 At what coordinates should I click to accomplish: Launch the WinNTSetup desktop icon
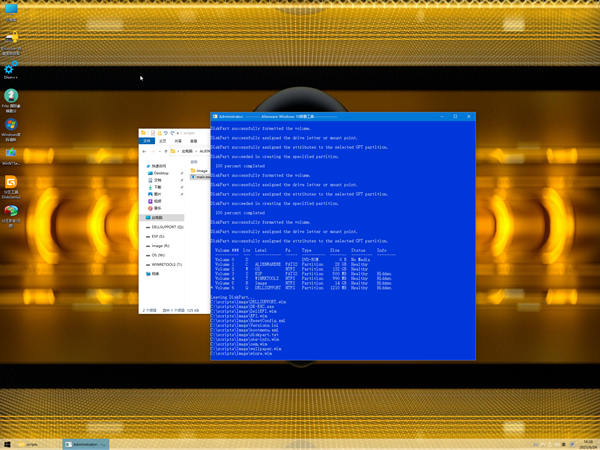pos(11,156)
